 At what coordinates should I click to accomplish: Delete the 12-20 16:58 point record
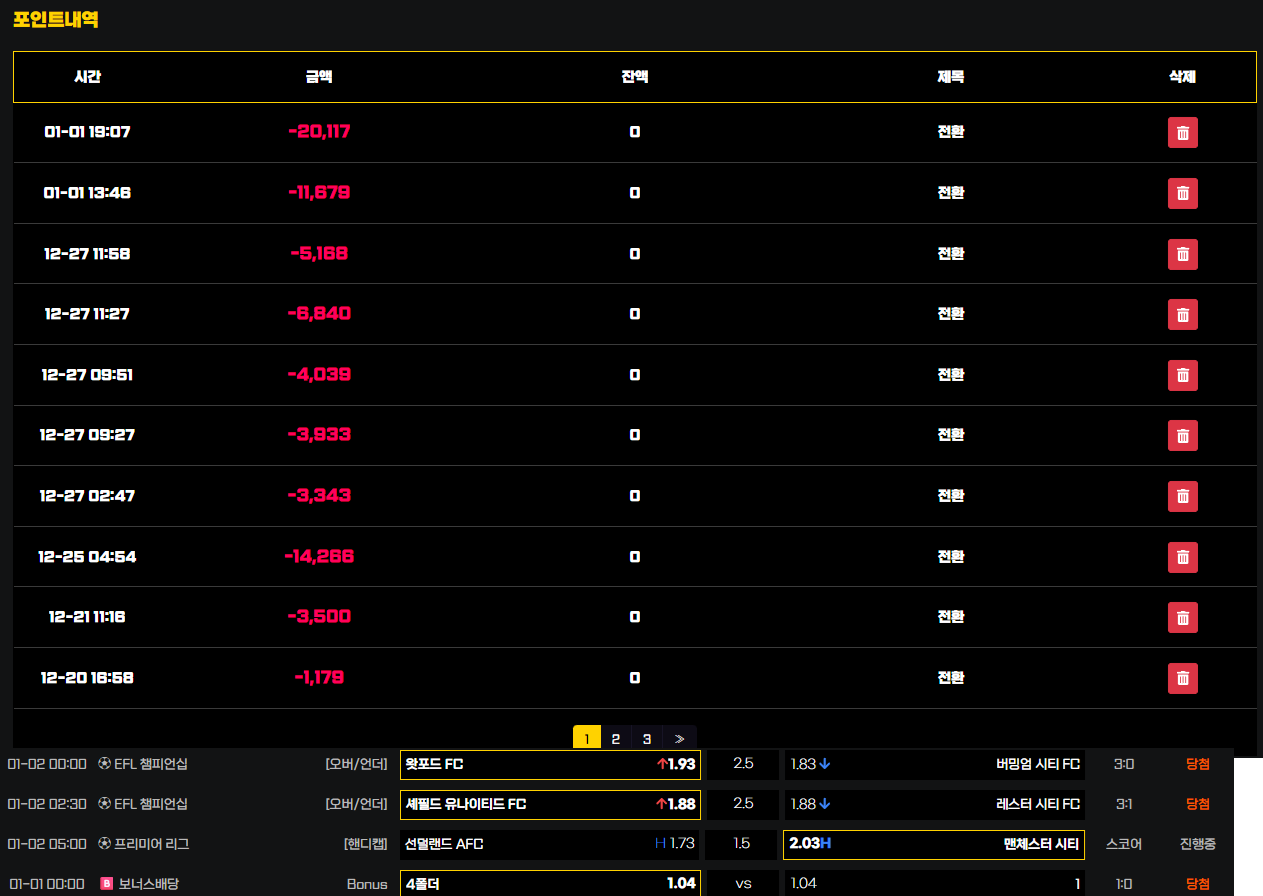pyautogui.click(x=1182, y=678)
